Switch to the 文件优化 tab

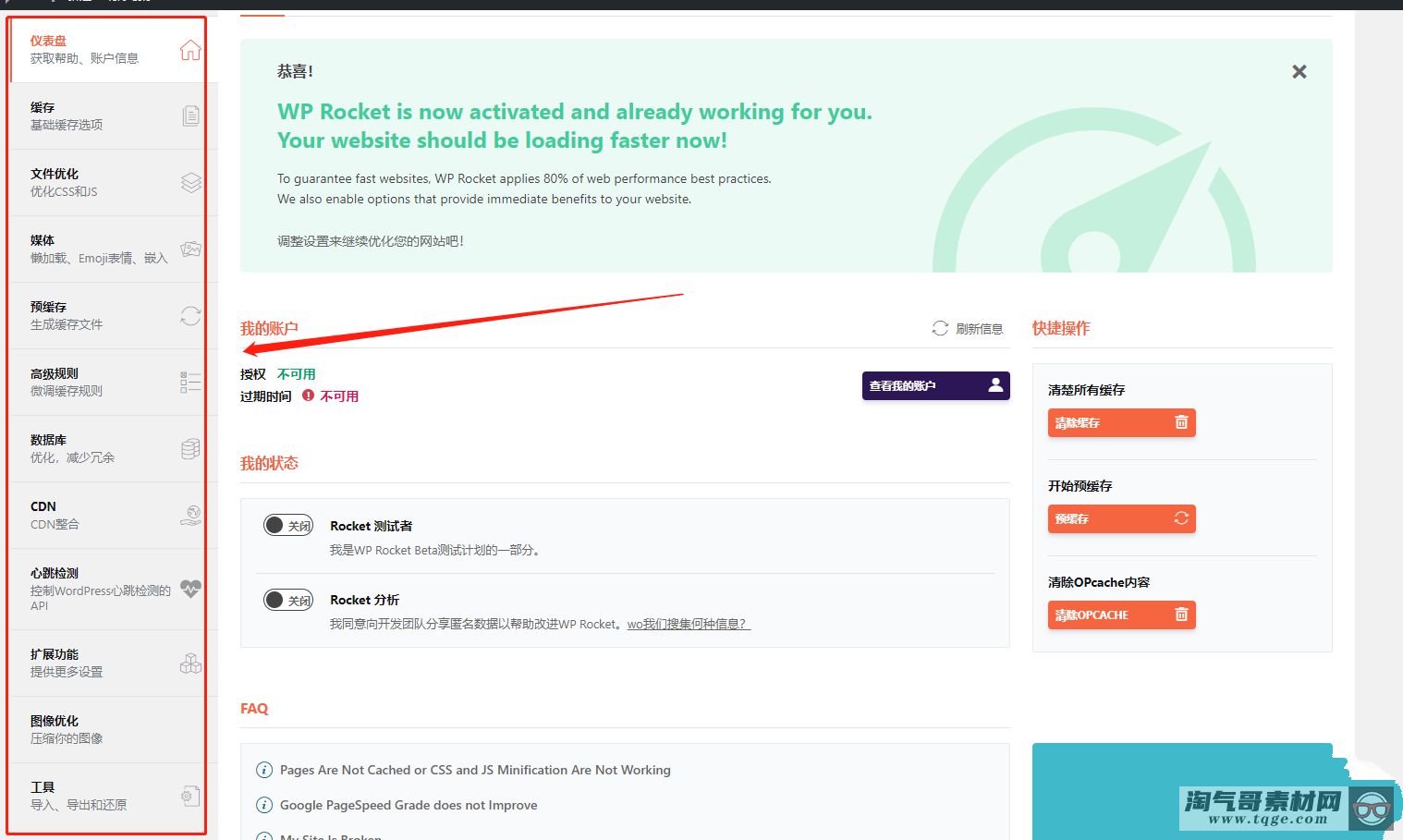(x=114, y=183)
